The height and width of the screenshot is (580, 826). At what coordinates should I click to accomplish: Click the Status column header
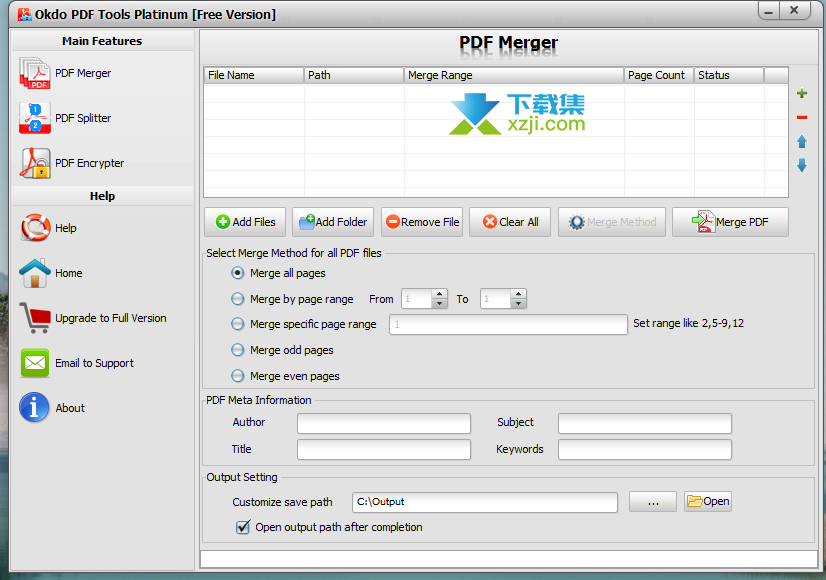click(729, 75)
